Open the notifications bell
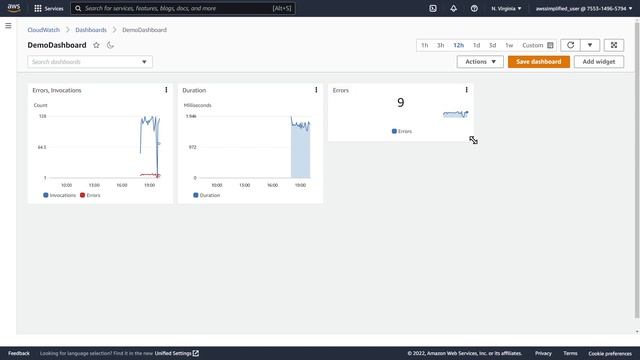This screenshot has height=360, width=640. click(x=453, y=8)
